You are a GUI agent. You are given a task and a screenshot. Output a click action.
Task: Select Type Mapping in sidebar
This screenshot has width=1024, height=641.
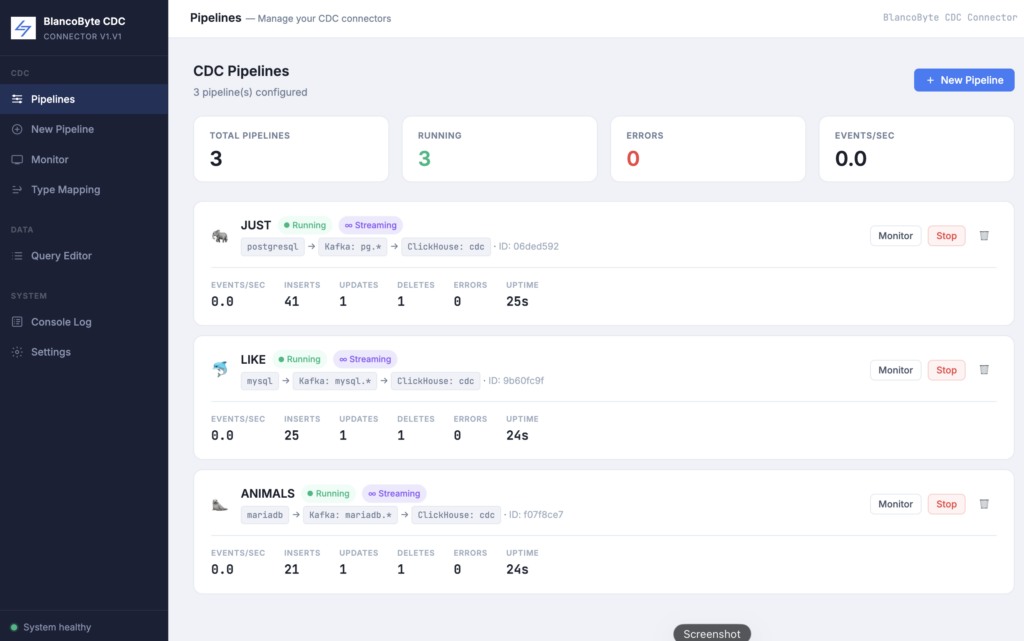click(84, 189)
